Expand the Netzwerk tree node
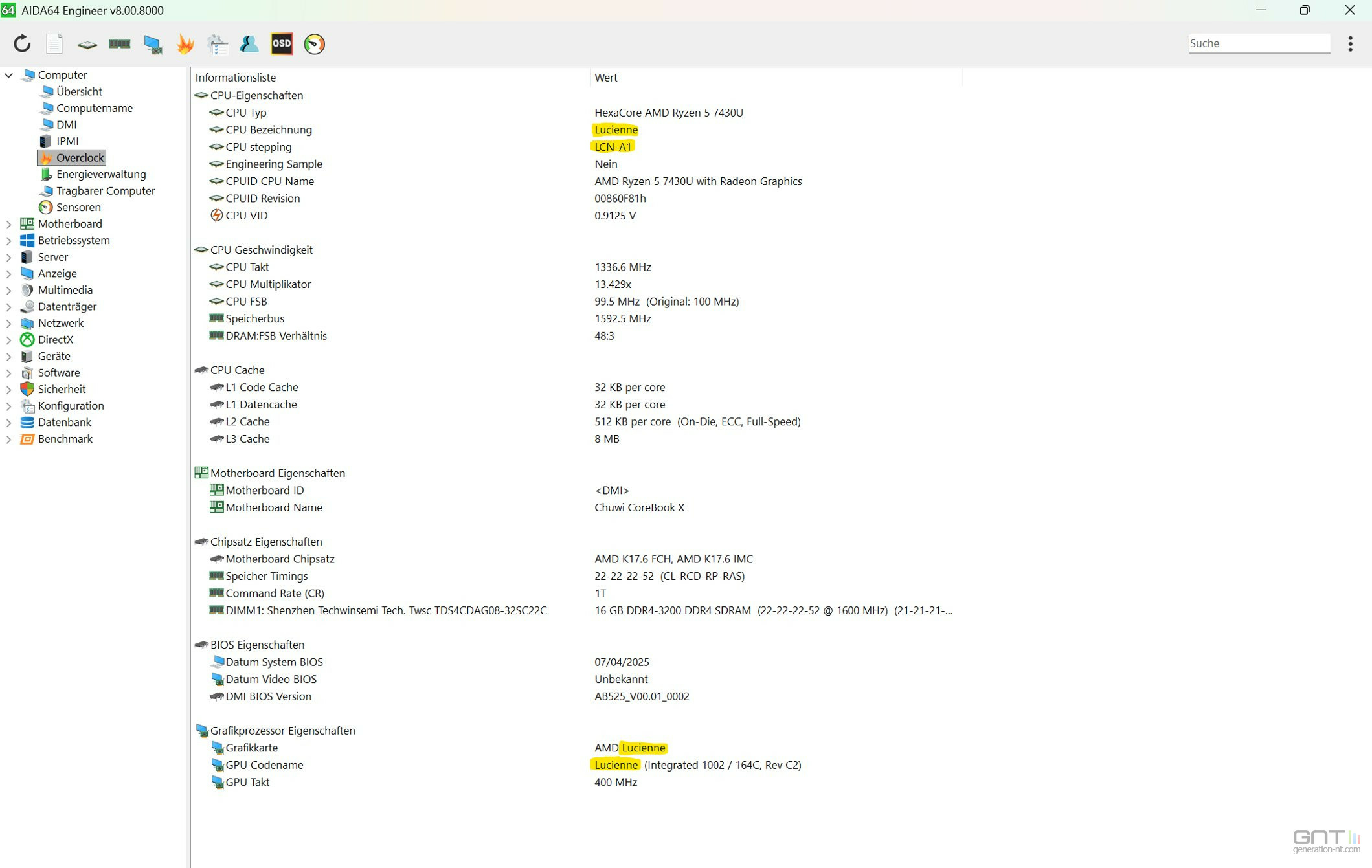Screen dimensions: 1372x868 [x=8, y=323]
